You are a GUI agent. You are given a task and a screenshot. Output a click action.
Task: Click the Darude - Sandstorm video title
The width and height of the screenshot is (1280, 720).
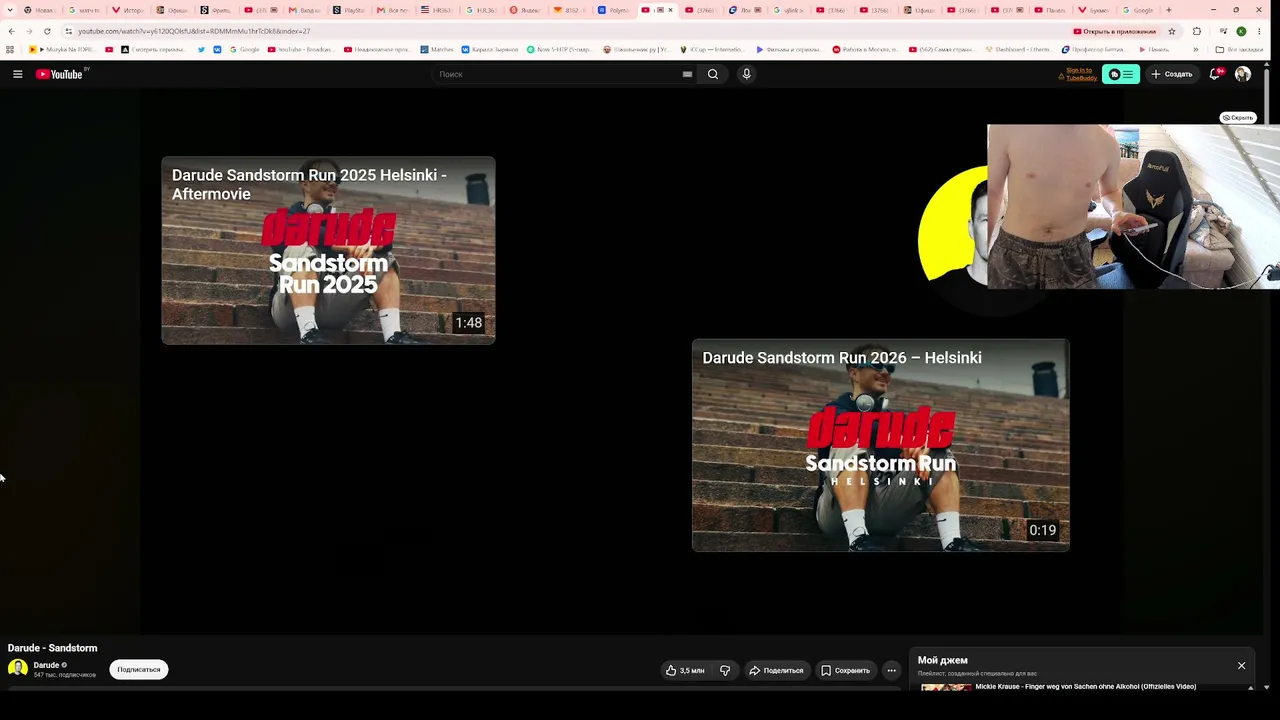point(52,648)
